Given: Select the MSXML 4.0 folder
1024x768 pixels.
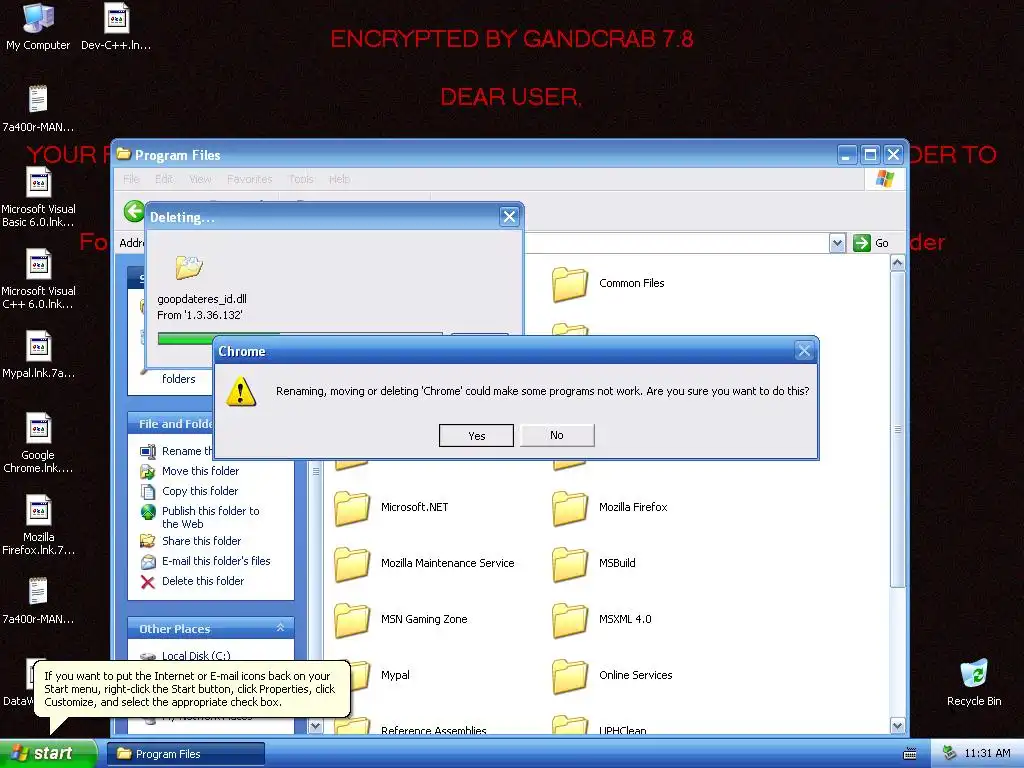Looking at the screenshot, I should pos(601,620).
